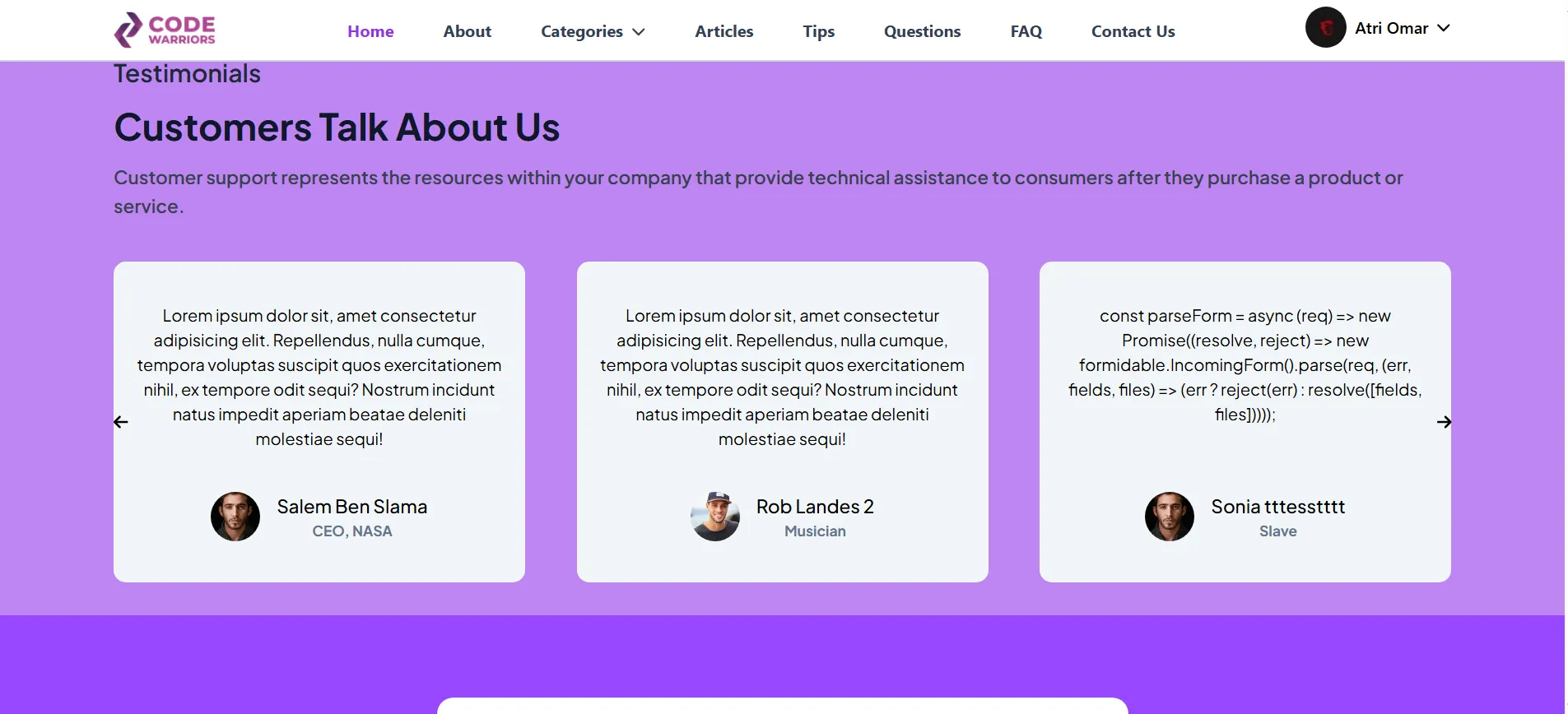The width and height of the screenshot is (1568, 714).
Task: Expand the Atri Omar account dropdown
Action: [x=1393, y=27]
